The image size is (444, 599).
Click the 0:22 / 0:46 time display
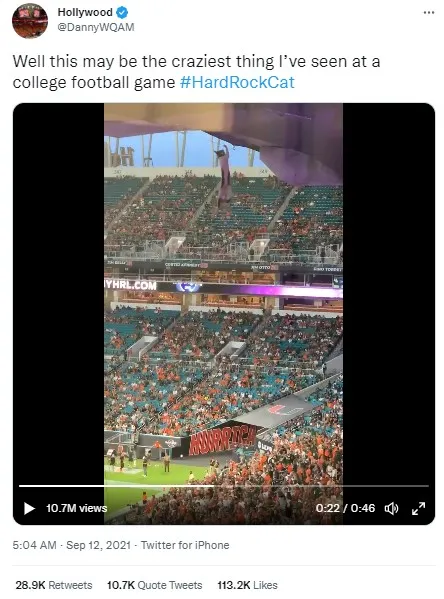tap(345, 508)
